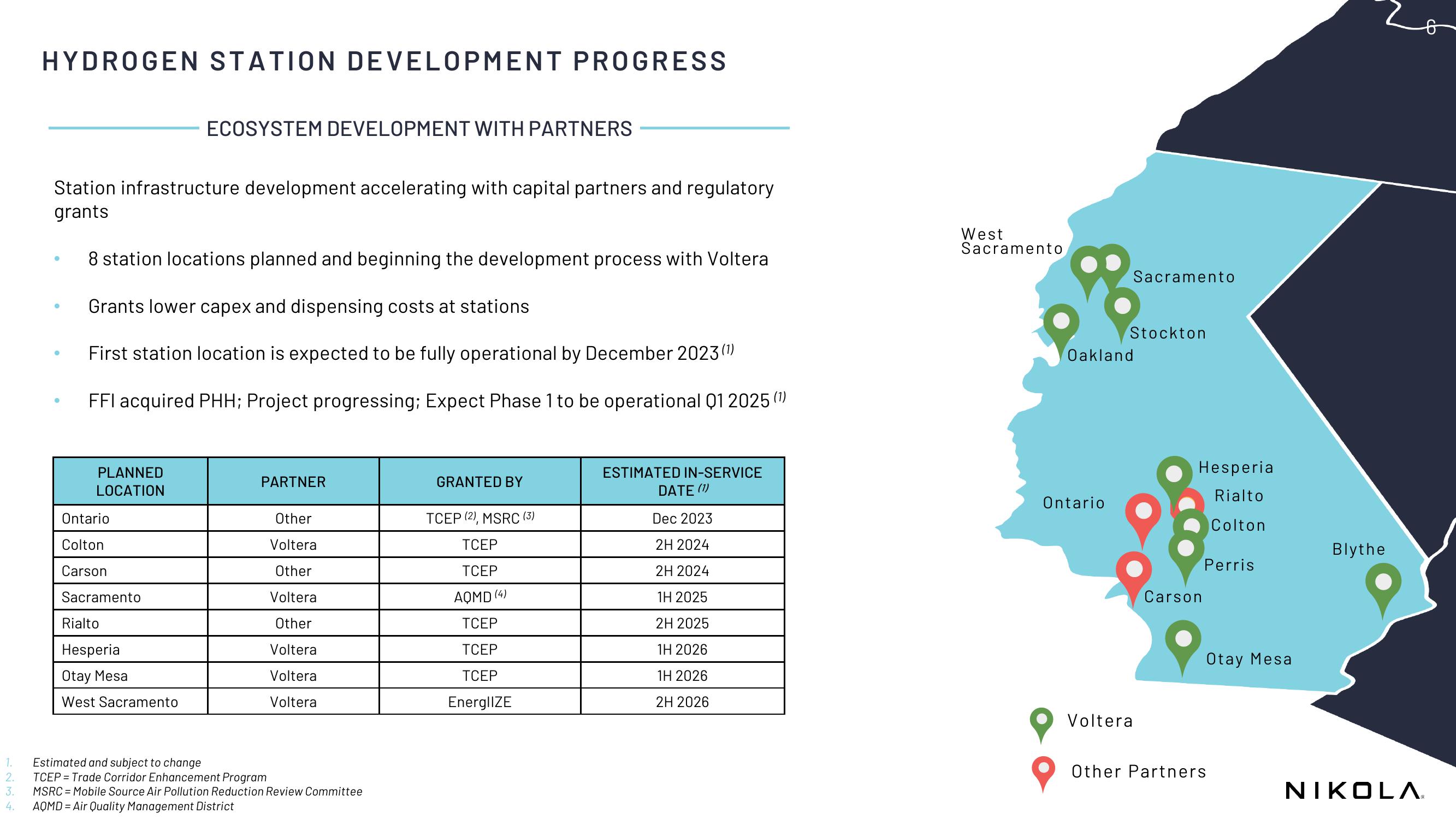The height and width of the screenshot is (819, 1456).
Task: Click the Planned Location column header
Action: pos(131,482)
